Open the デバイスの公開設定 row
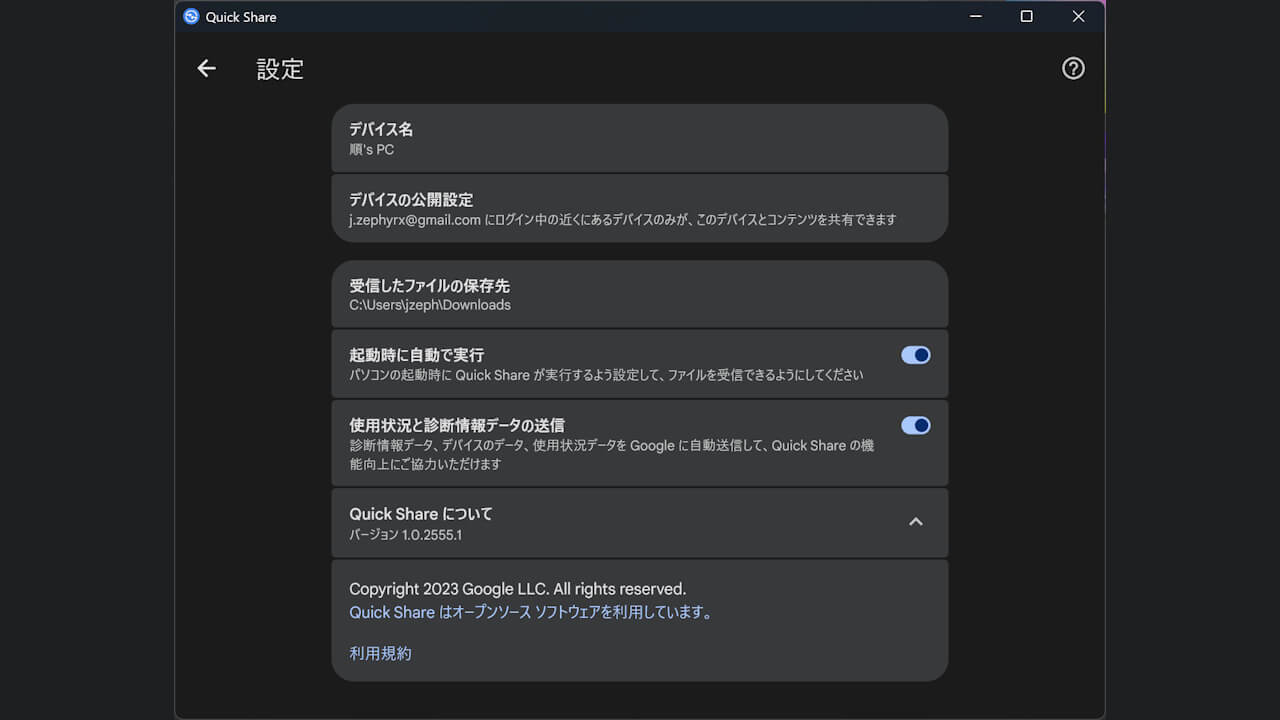Screen dimensions: 1280x720 [x=640, y=208]
